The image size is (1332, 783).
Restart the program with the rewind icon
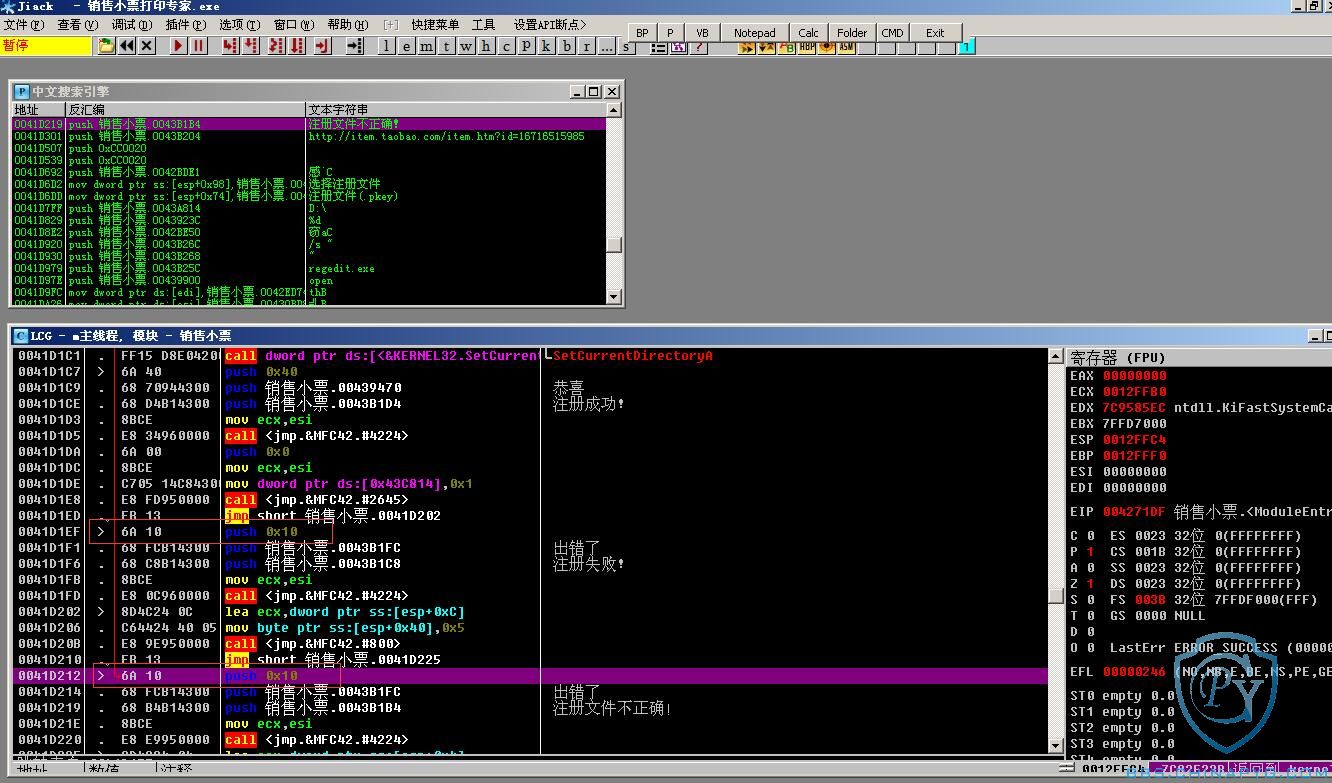click(127, 46)
